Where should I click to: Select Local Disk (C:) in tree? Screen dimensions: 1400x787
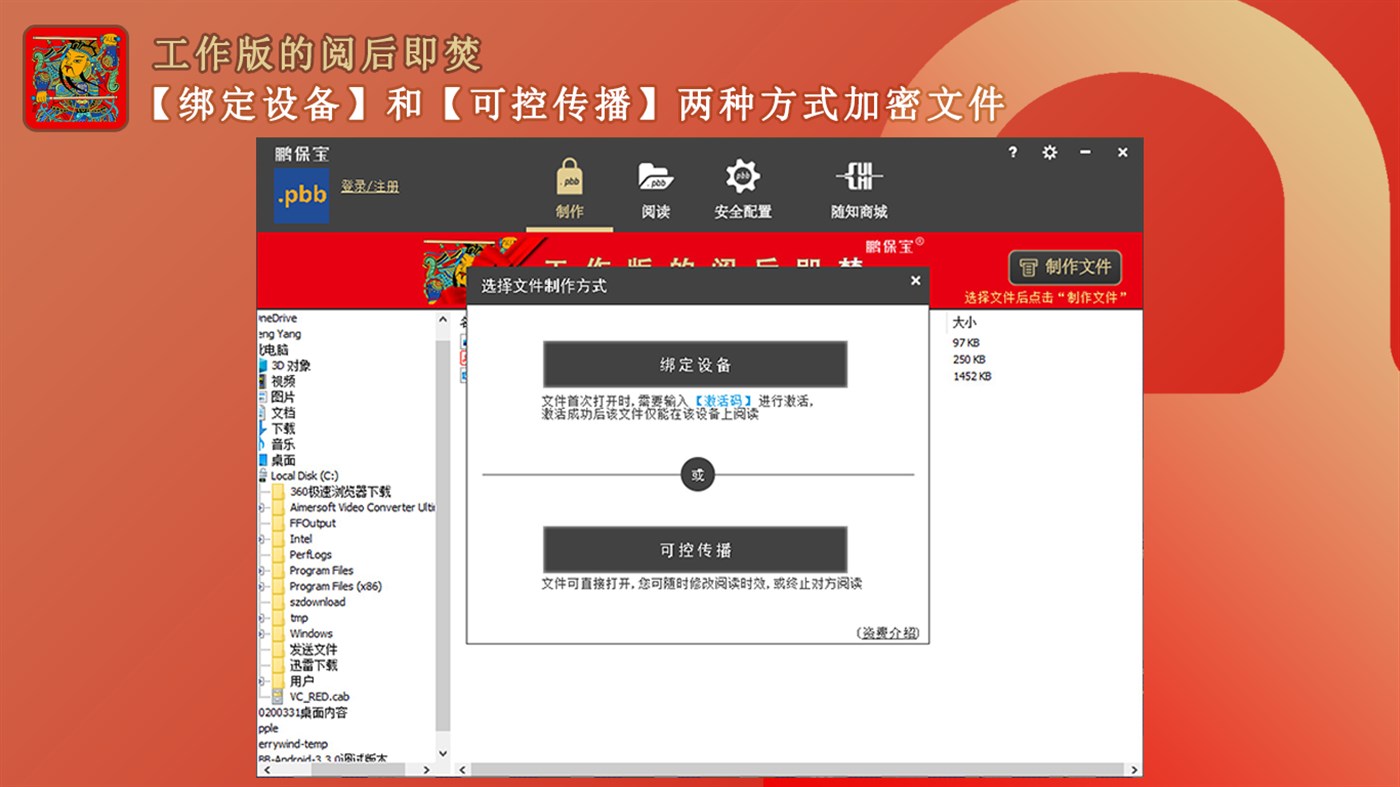(299, 476)
